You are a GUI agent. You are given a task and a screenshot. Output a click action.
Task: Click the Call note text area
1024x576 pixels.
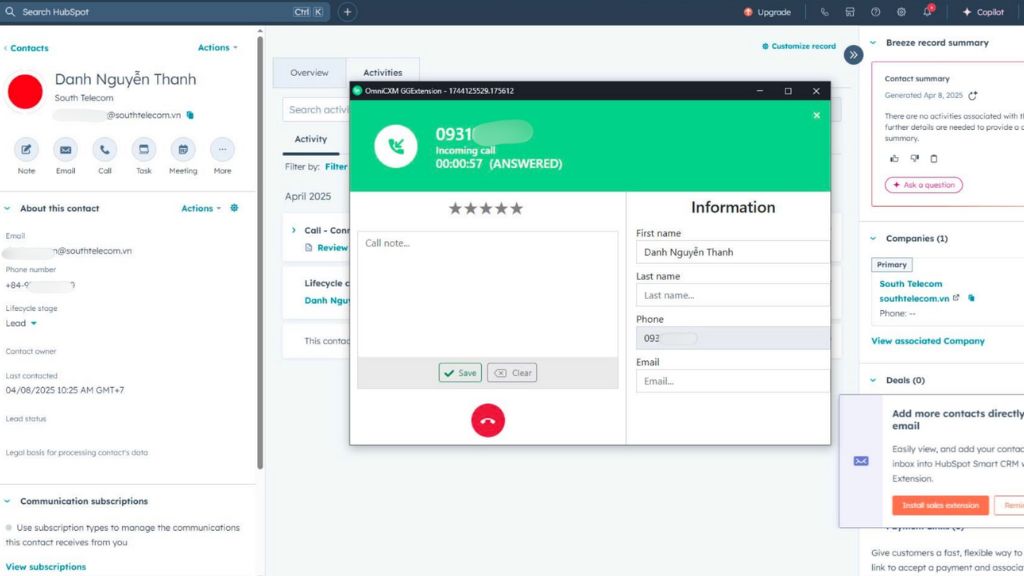point(487,294)
